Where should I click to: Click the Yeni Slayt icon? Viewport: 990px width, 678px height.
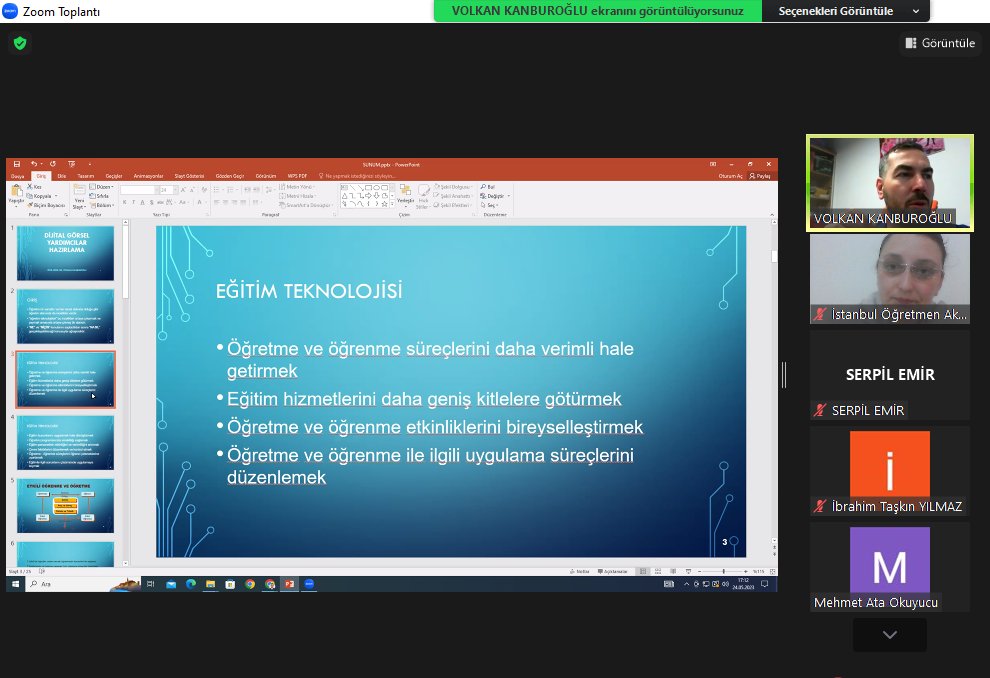80,191
